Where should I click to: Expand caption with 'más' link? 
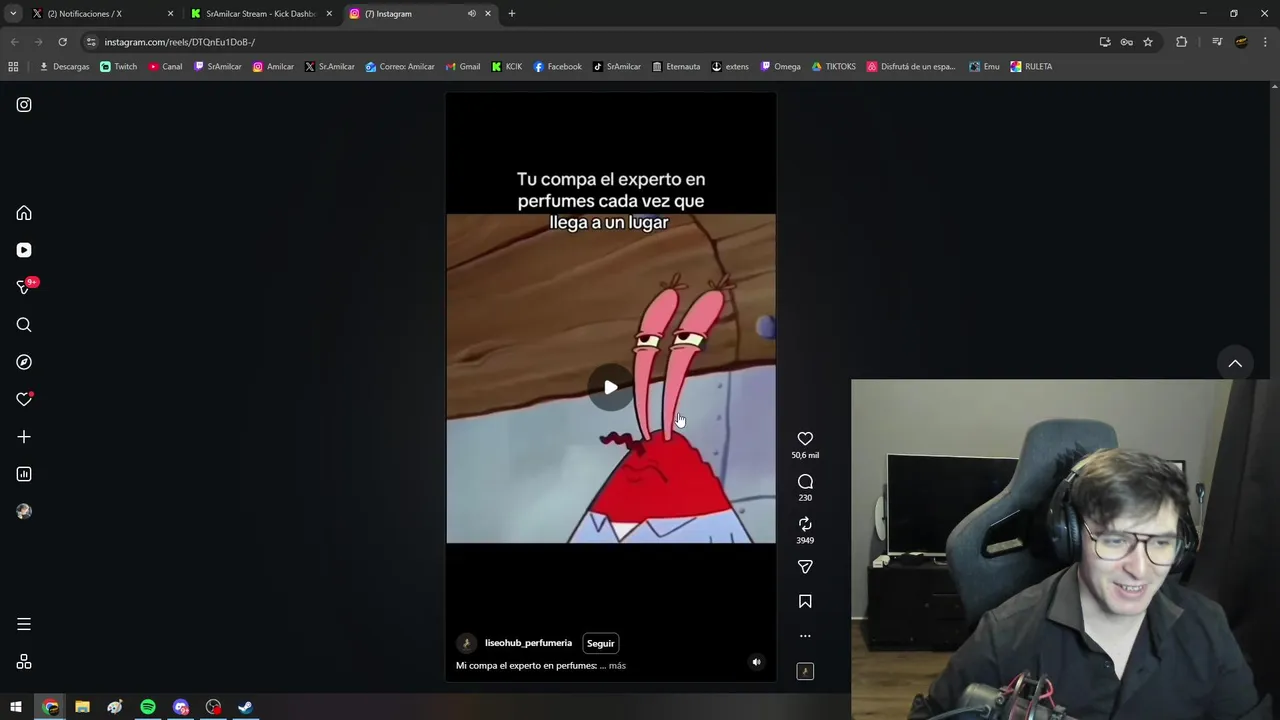[x=617, y=666]
